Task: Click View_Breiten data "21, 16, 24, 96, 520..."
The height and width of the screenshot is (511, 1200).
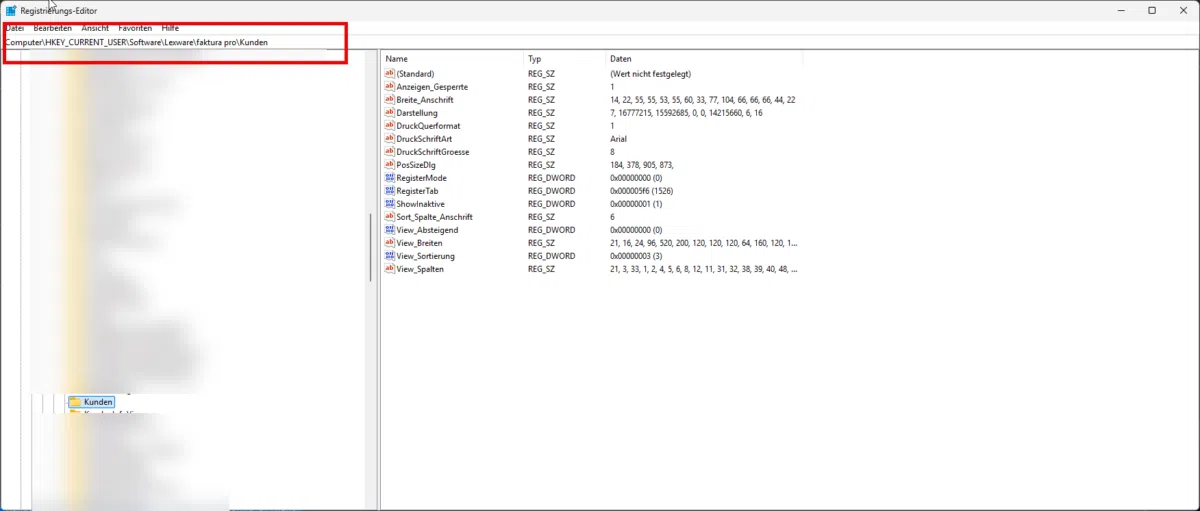Action: pyautogui.click(x=704, y=243)
